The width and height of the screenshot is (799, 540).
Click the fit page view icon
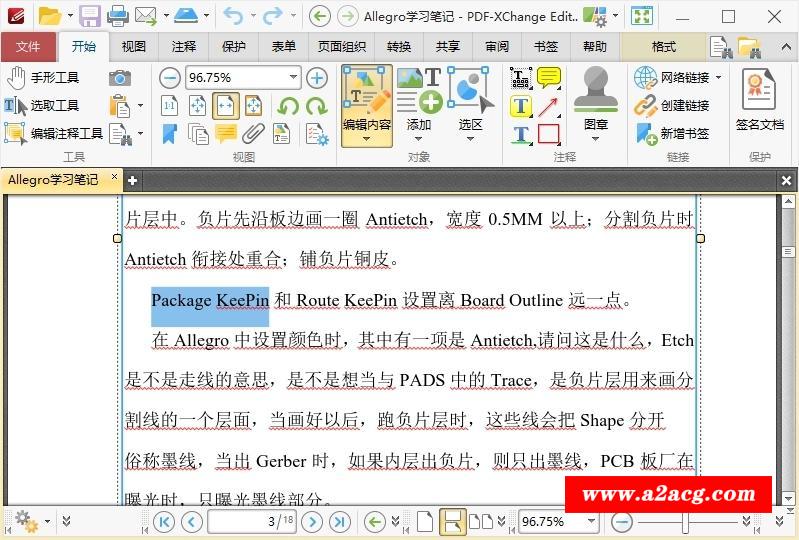[198, 106]
